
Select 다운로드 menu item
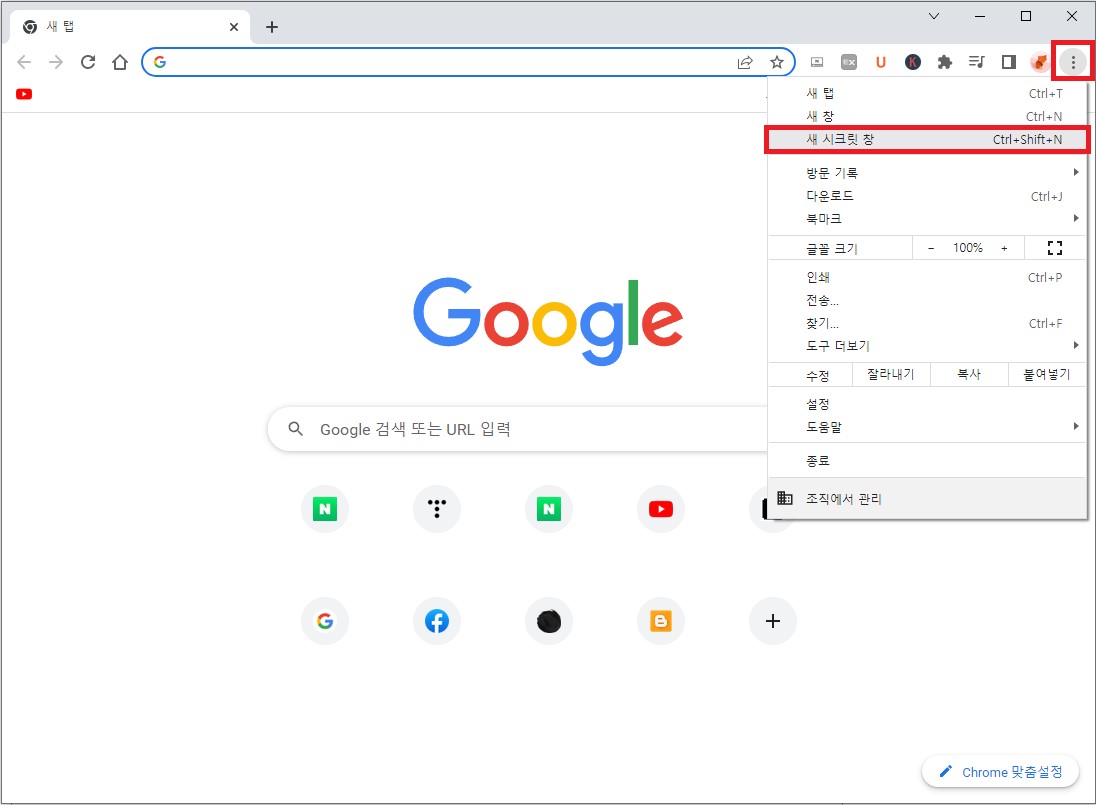point(927,196)
